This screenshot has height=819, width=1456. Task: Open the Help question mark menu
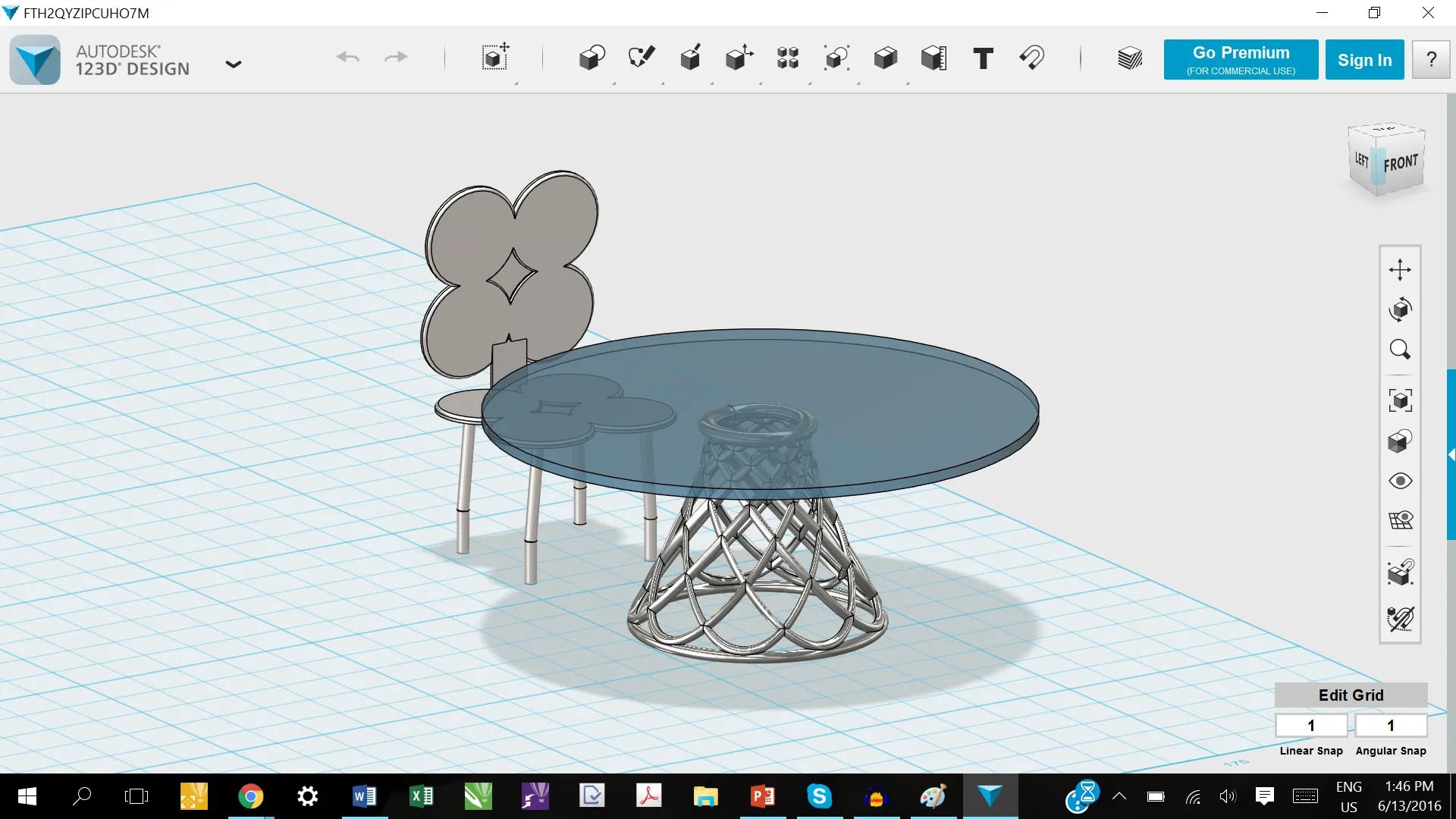pos(1431,60)
